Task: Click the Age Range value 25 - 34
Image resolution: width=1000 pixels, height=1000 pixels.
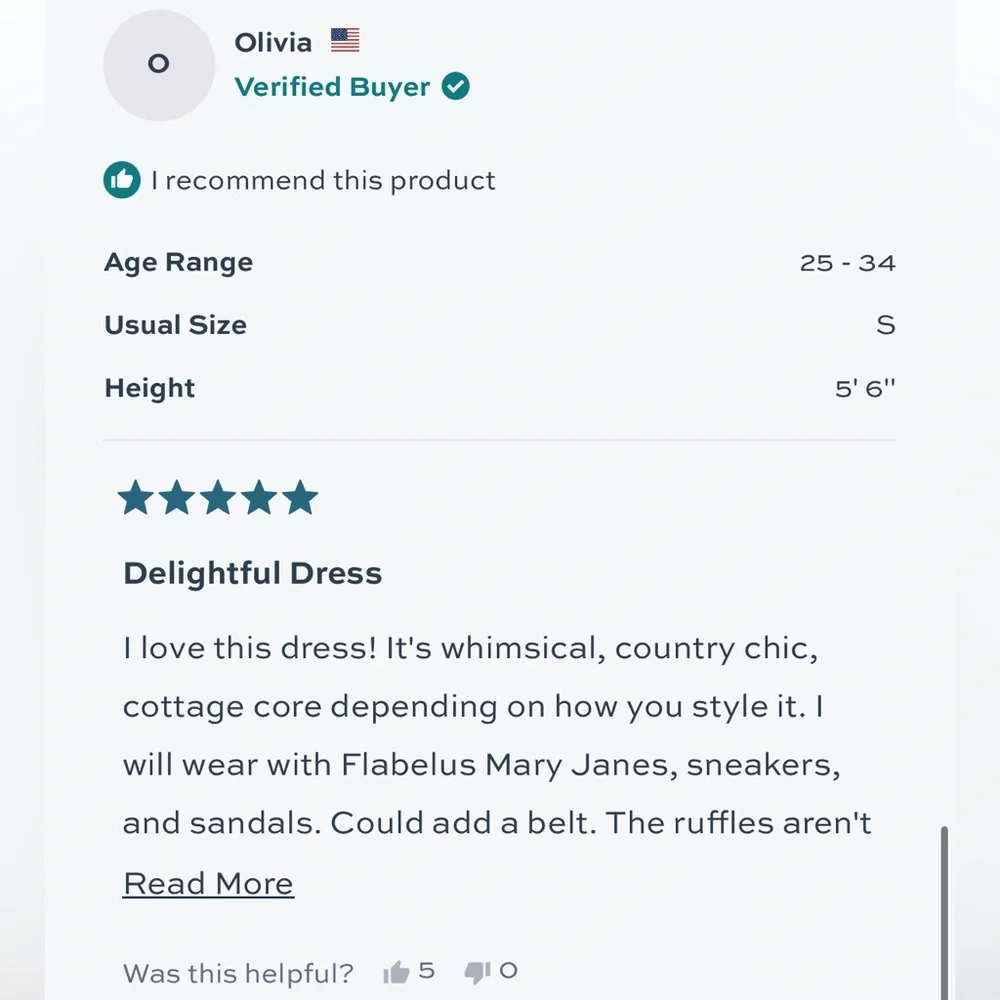Action: [847, 263]
